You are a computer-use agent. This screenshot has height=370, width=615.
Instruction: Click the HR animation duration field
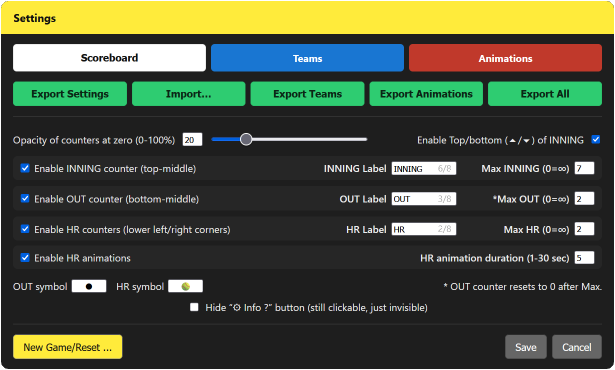(584, 258)
